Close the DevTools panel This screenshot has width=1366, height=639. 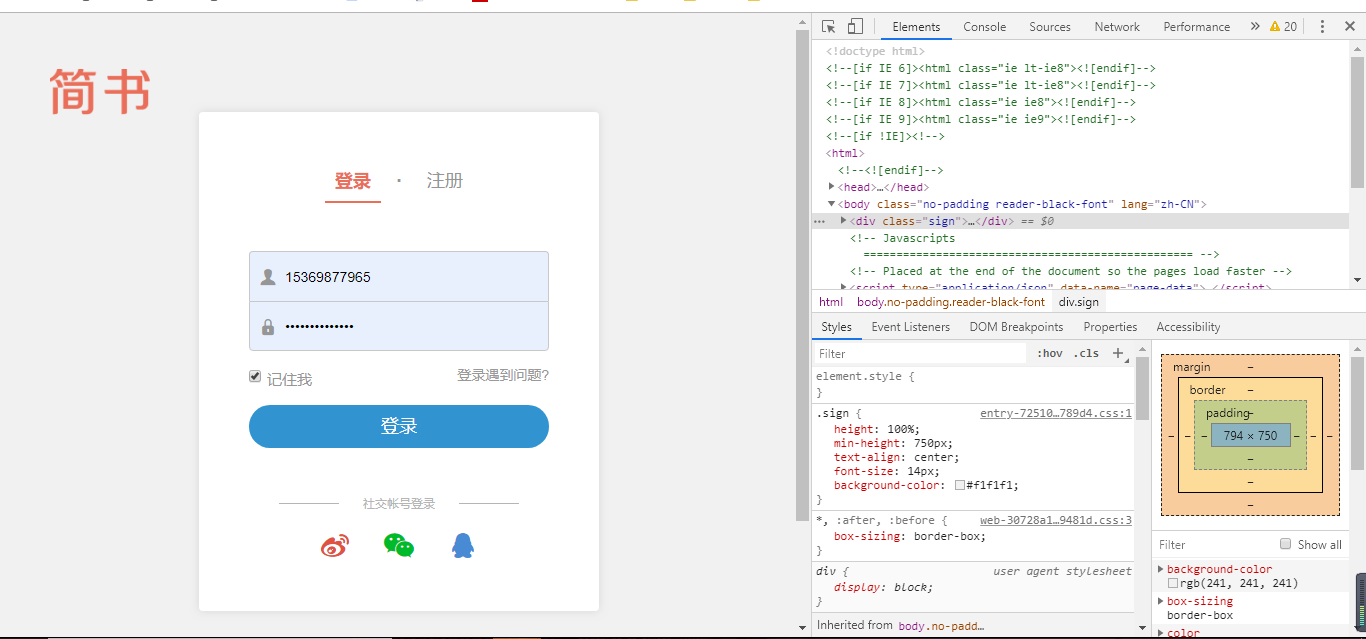click(1349, 27)
